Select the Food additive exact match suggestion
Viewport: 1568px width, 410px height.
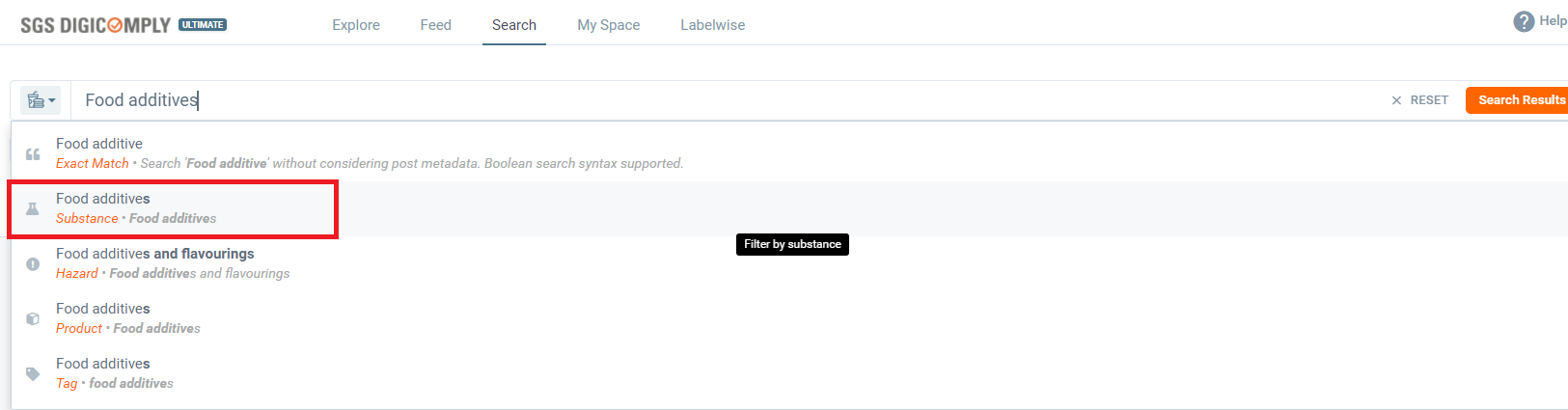click(x=99, y=152)
